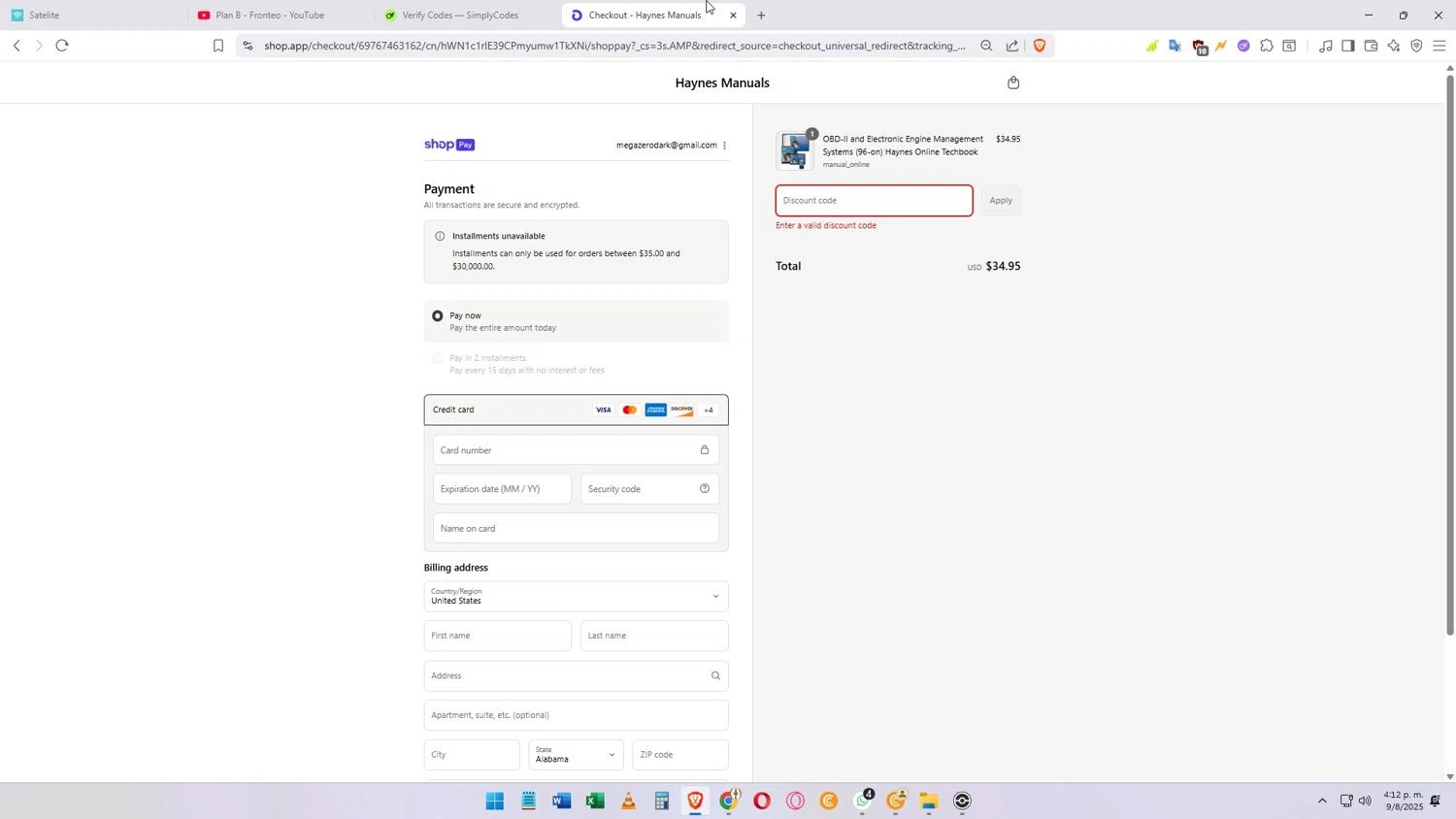Select the Credit card payment option header

576,410
